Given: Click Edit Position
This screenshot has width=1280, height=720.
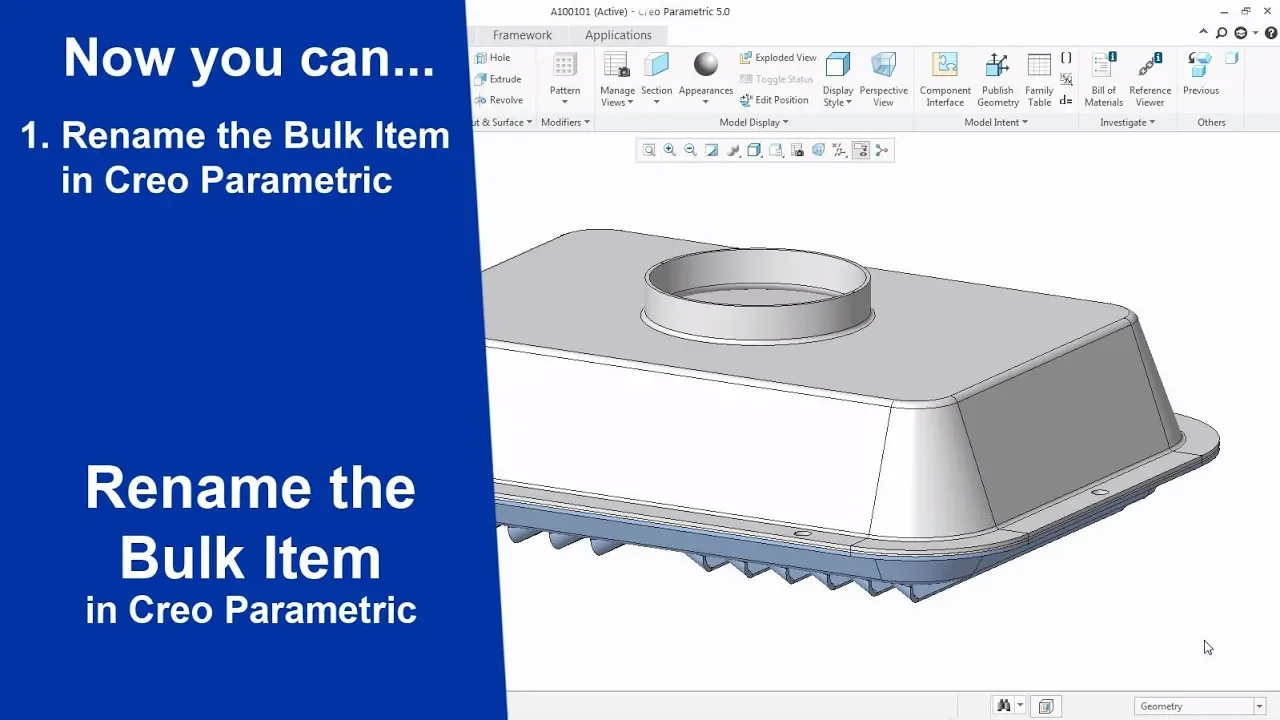Looking at the screenshot, I should [x=774, y=100].
